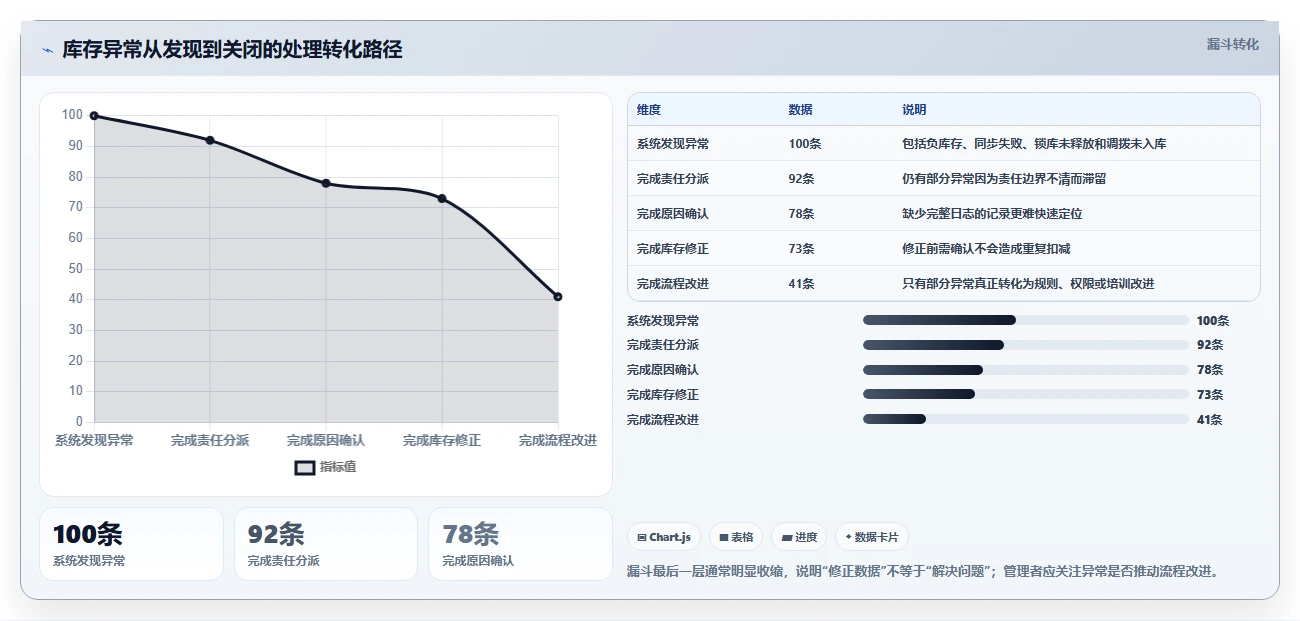Screen dimensions: 1300x621
Task: Click the 指标值 legend label
Action: click(x=338, y=468)
